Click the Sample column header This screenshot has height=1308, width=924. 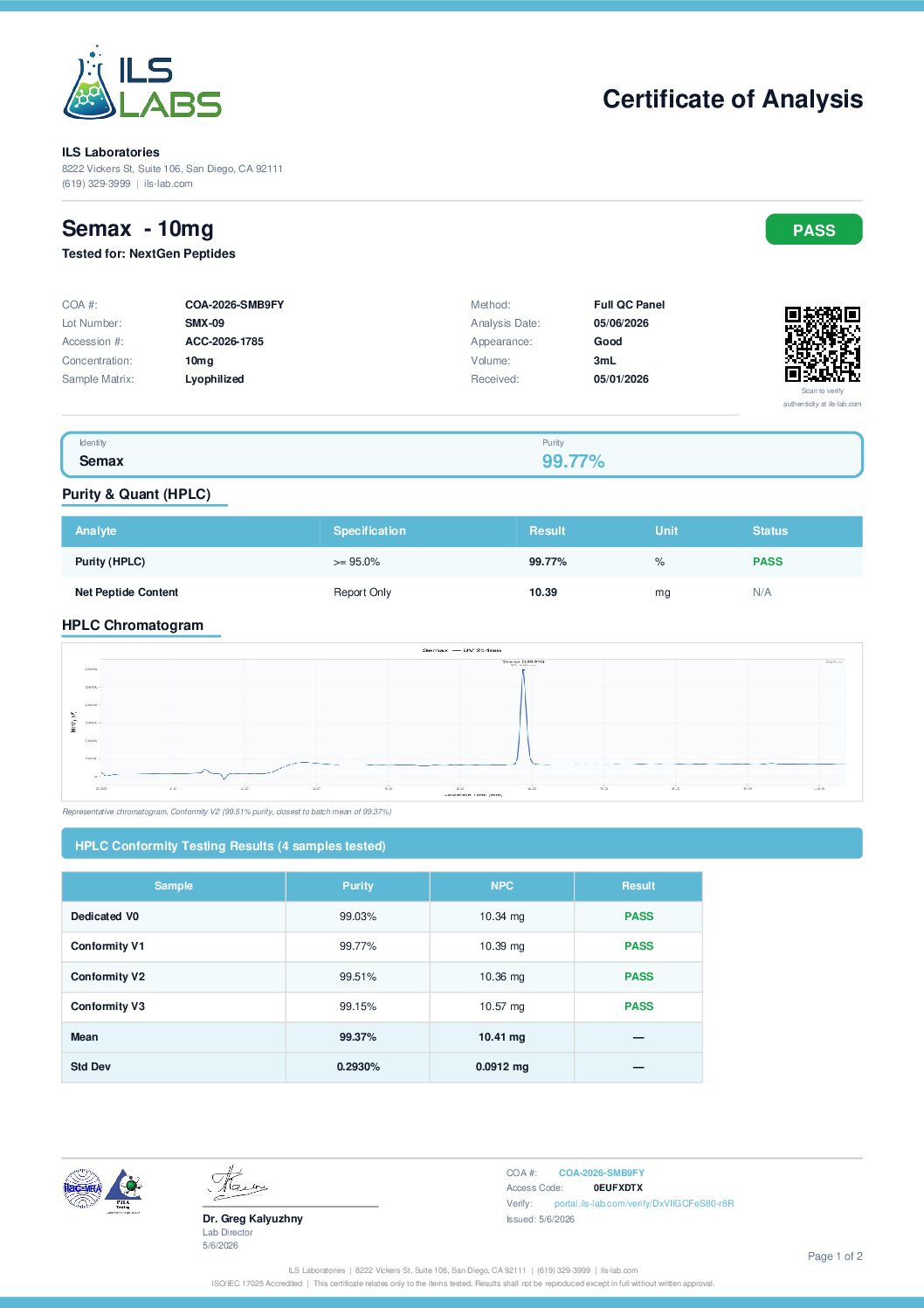[x=174, y=886]
